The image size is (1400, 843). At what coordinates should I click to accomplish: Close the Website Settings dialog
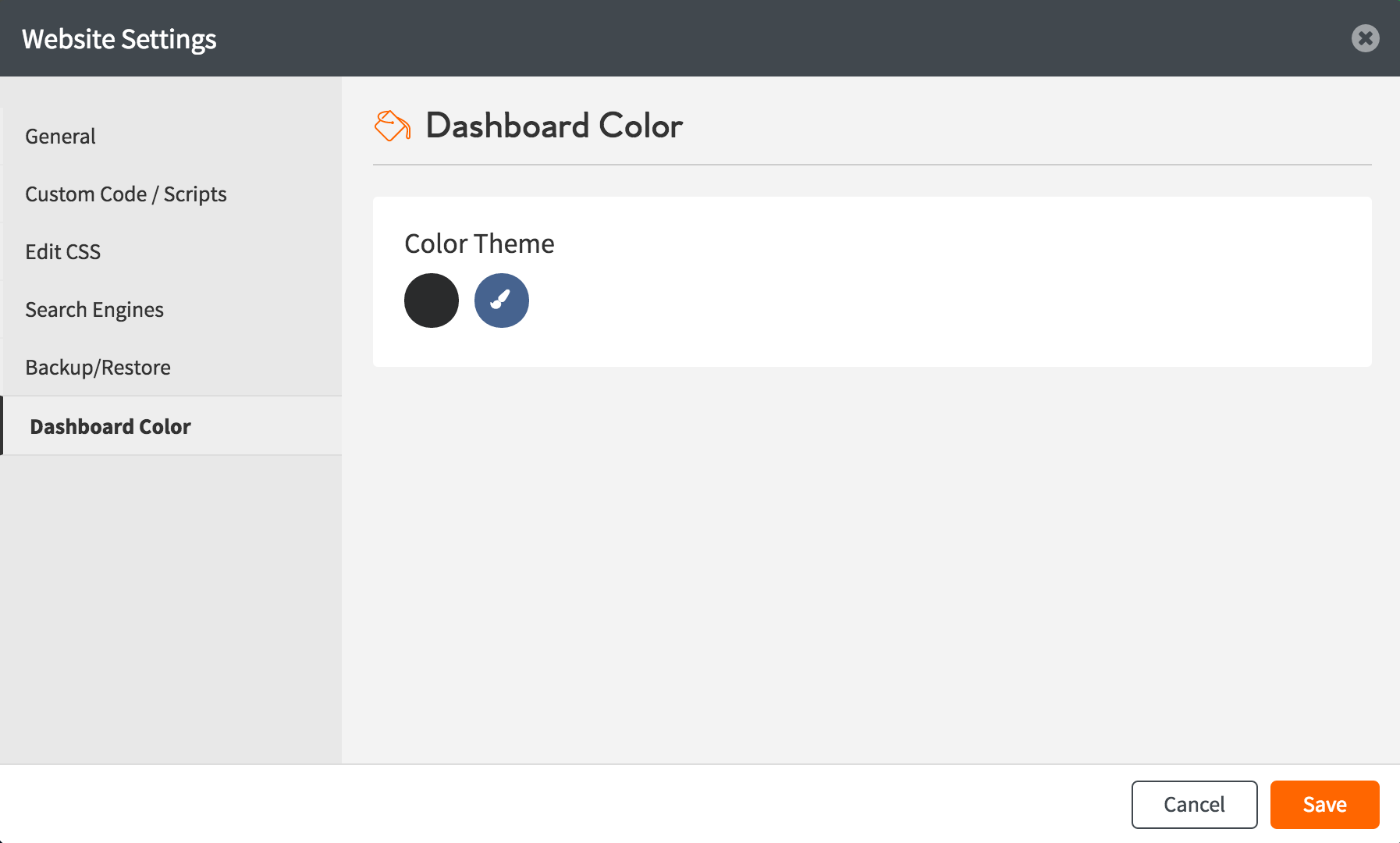tap(1365, 38)
